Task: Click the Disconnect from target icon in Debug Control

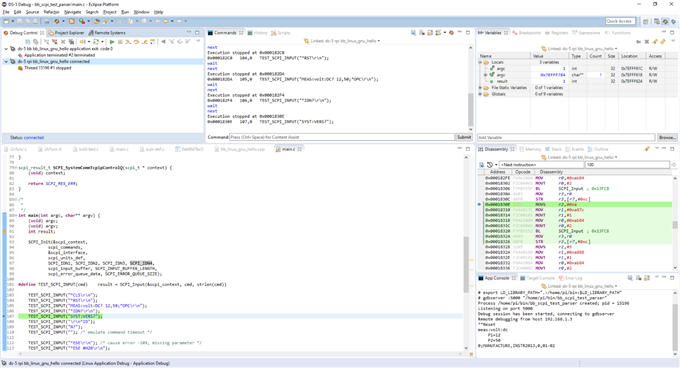Action: point(55,42)
